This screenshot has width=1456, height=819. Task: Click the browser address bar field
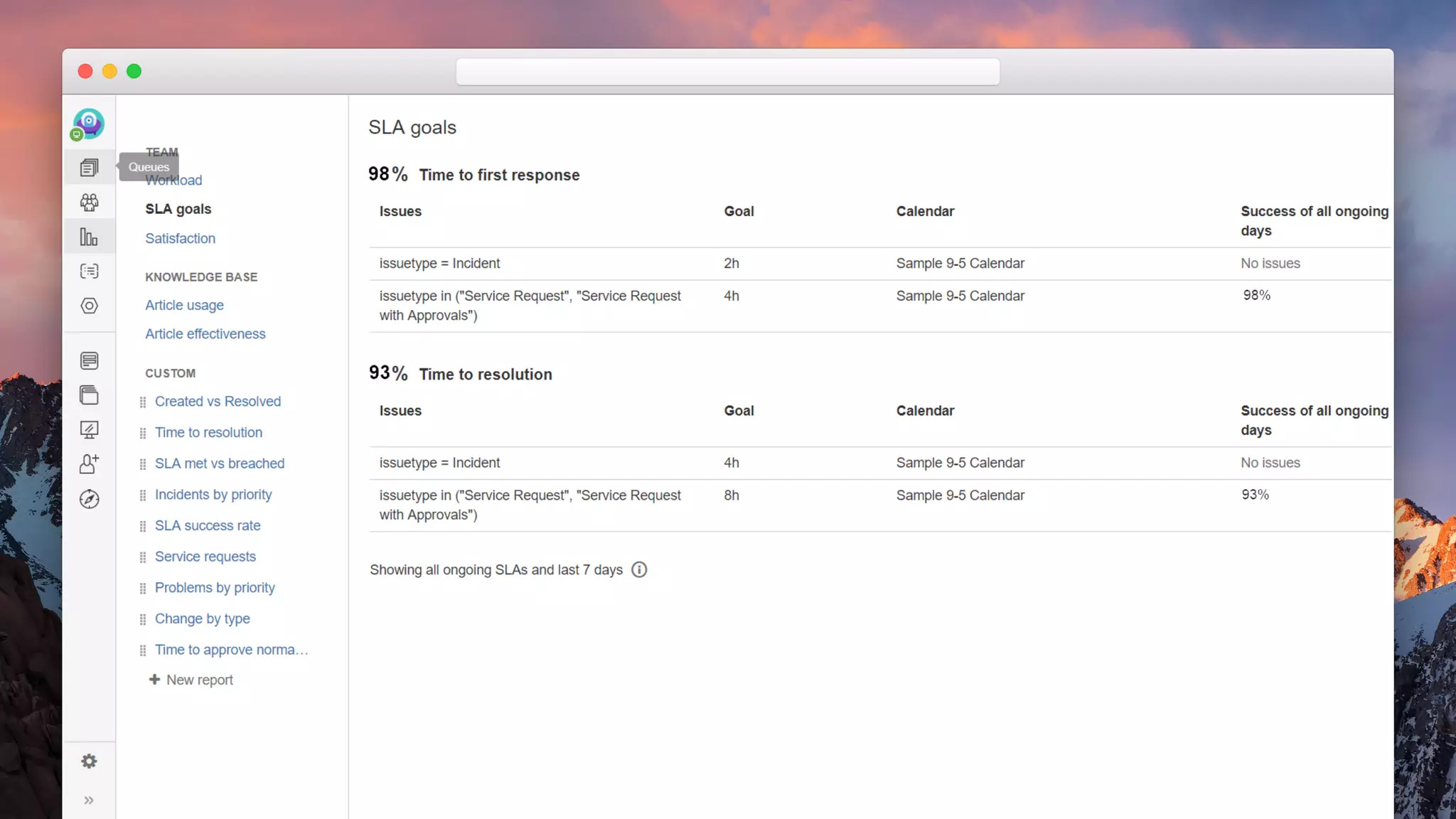tap(727, 72)
